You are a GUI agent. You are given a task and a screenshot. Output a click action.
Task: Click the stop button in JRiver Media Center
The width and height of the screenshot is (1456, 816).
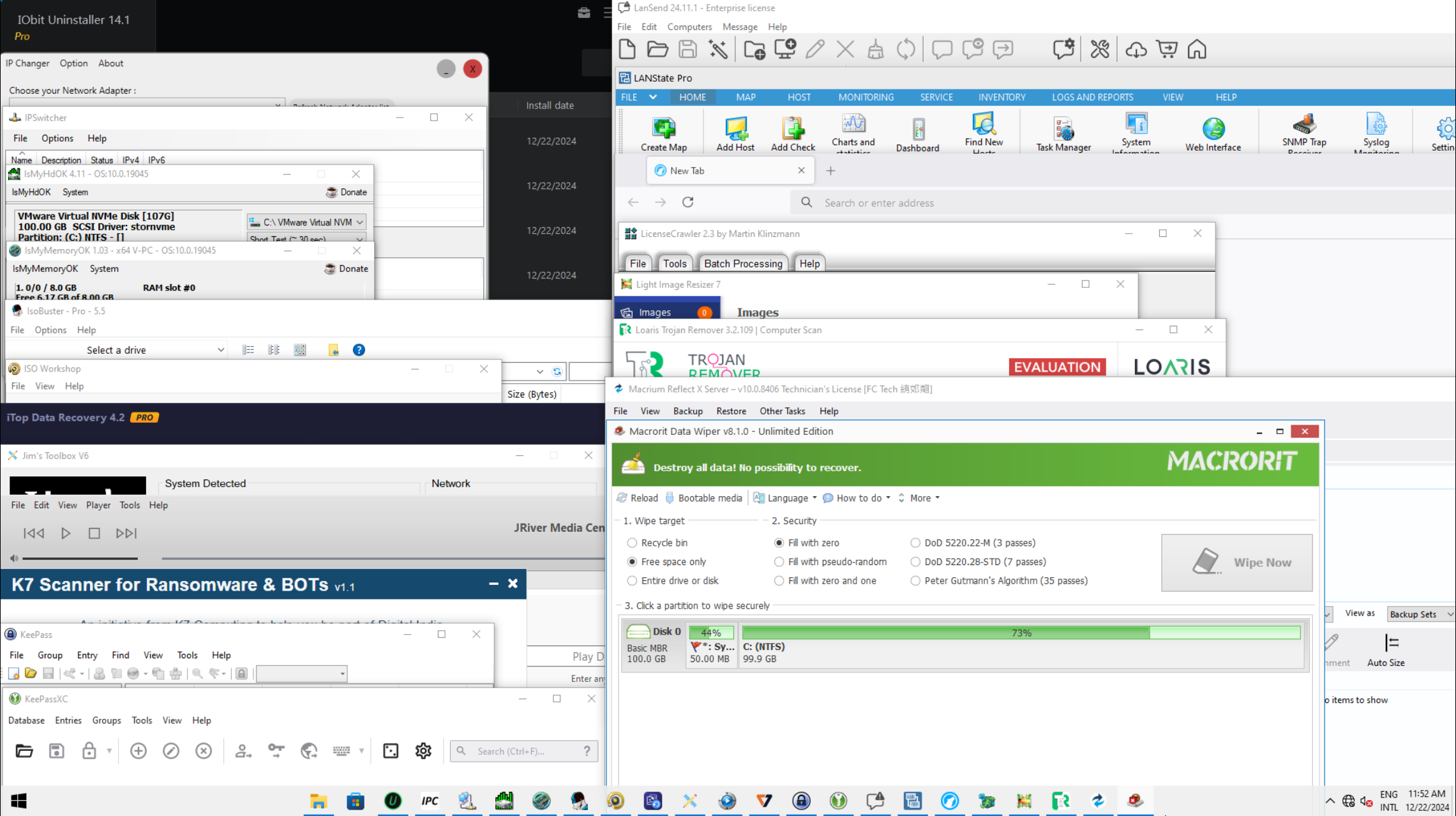pyautogui.click(x=94, y=533)
